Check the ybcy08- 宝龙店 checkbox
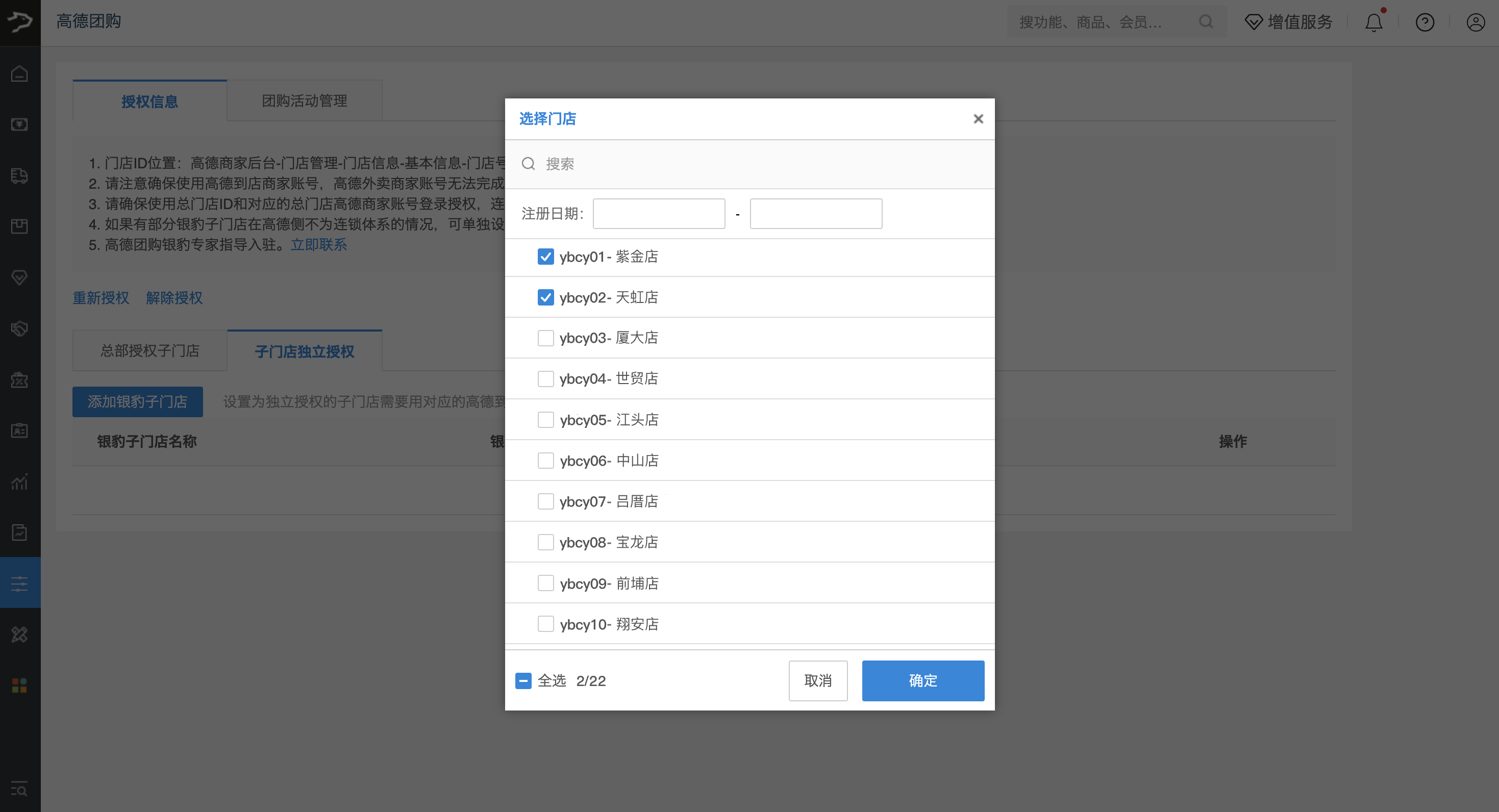 (545, 542)
